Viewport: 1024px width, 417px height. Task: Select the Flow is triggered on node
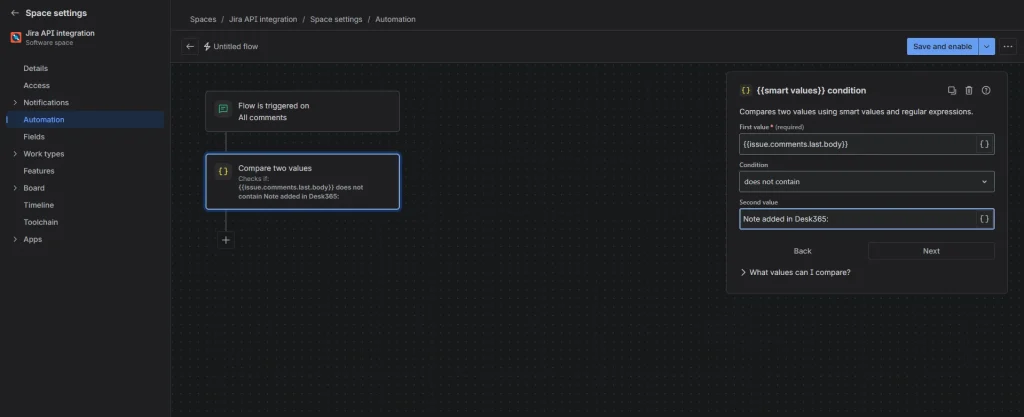click(x=302, y=112)
